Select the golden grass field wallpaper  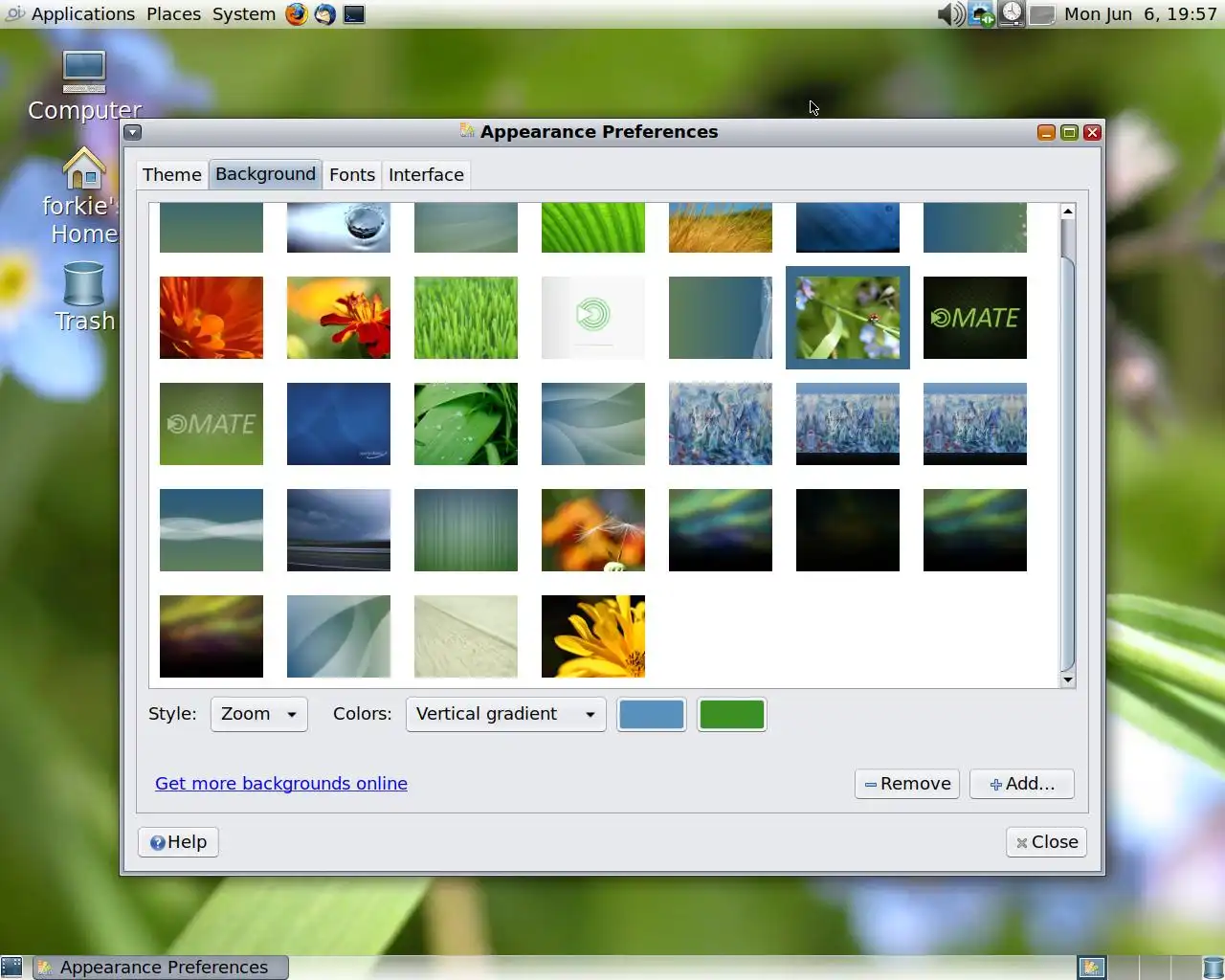[x=721, y=228]
